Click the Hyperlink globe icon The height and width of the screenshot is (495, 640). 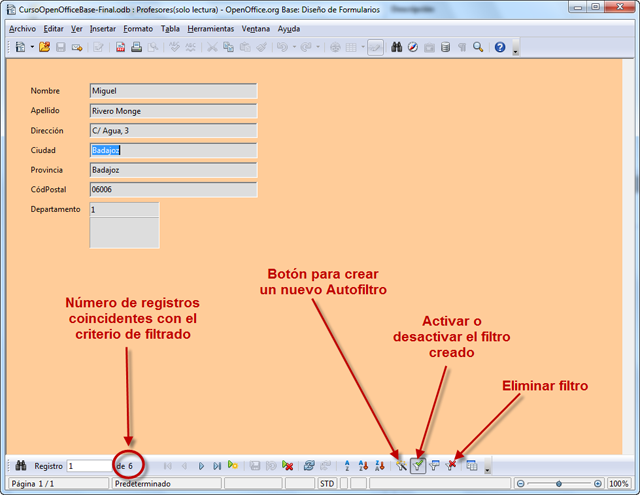click(335, 47)
